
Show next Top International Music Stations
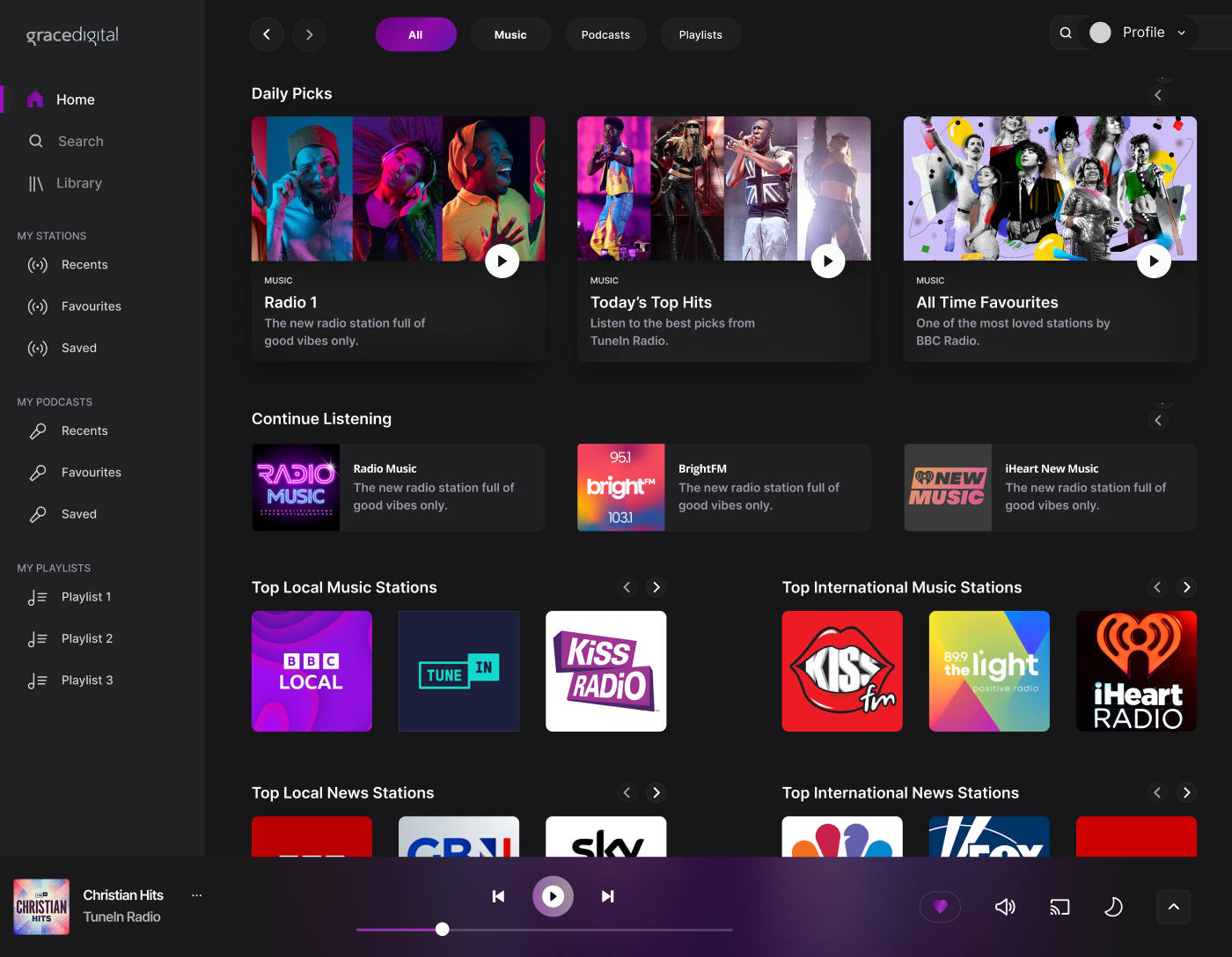1186,587
